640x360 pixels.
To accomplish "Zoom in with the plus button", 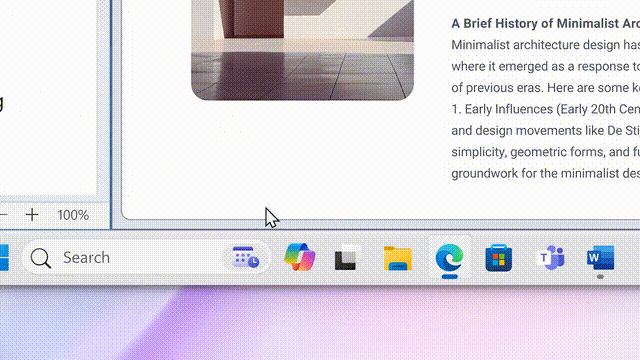I will pyautogui.click(x=32, y=215).
